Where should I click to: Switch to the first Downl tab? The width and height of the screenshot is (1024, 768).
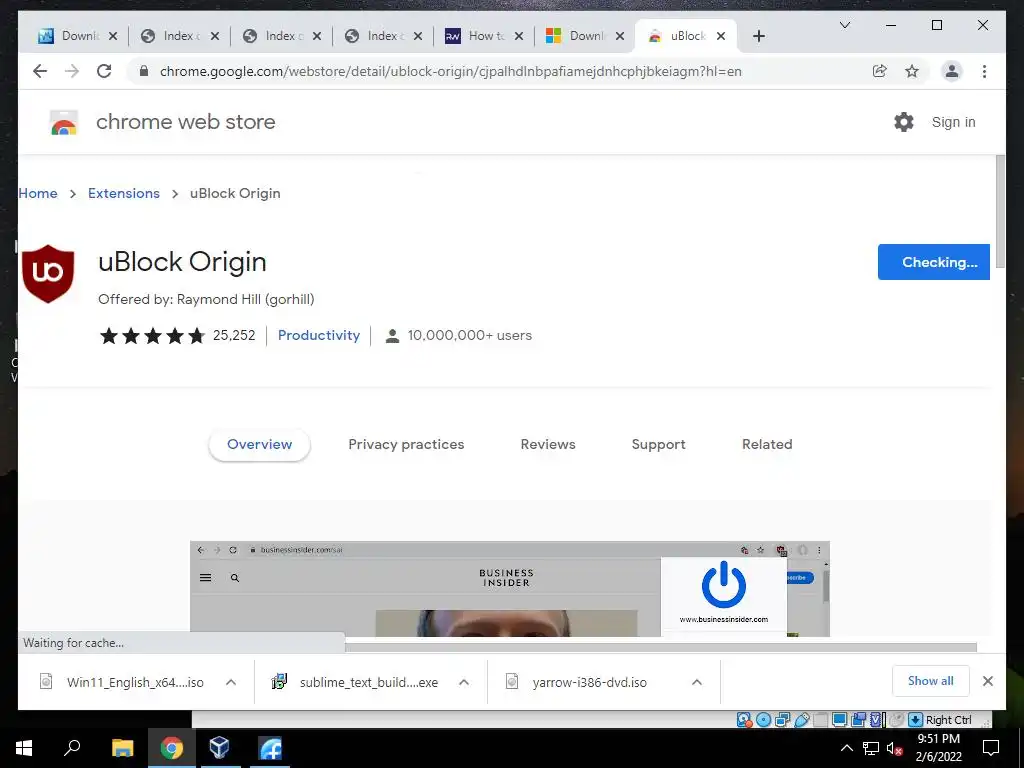pyautogui.click(x=68, y=36)
